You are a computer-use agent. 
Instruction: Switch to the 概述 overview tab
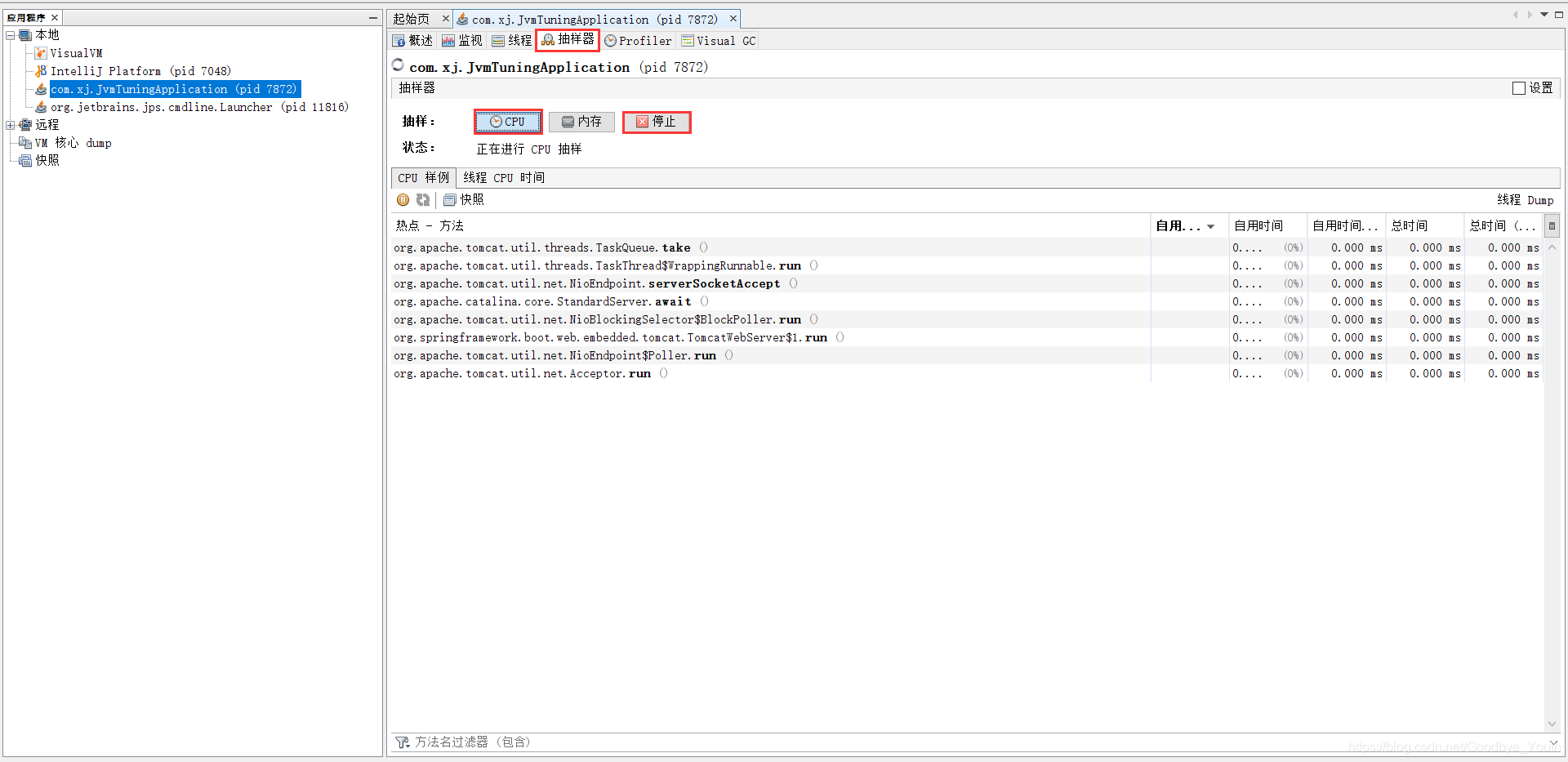412,41
